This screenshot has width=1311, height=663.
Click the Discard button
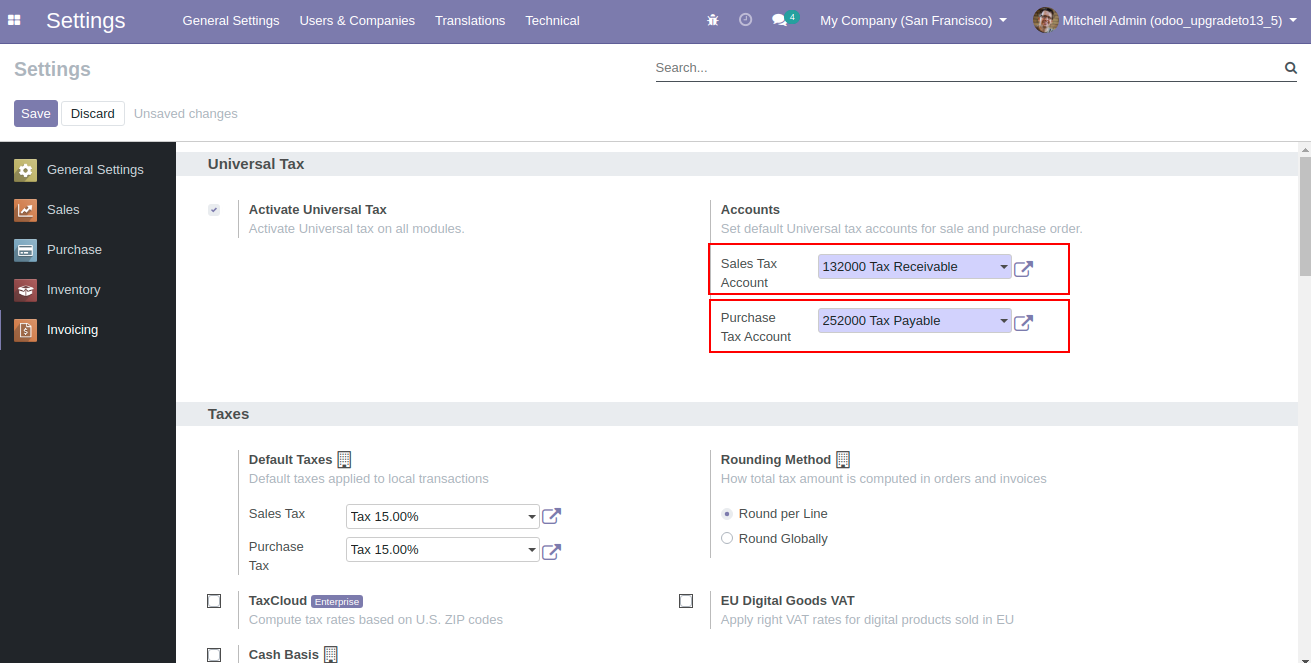click(x=93, y=113)
